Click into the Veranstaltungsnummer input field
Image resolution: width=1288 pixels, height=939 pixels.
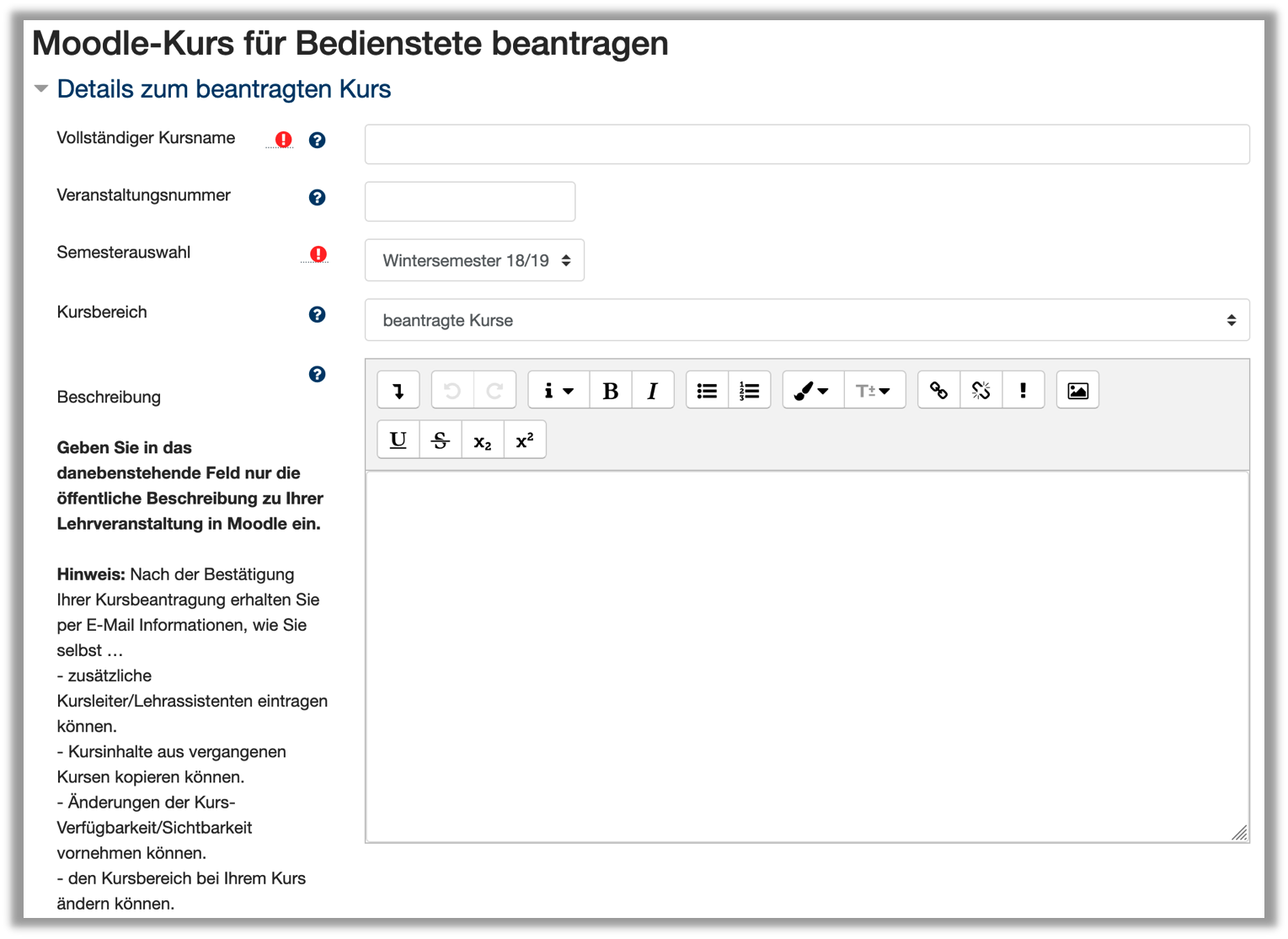coord(470,202)
